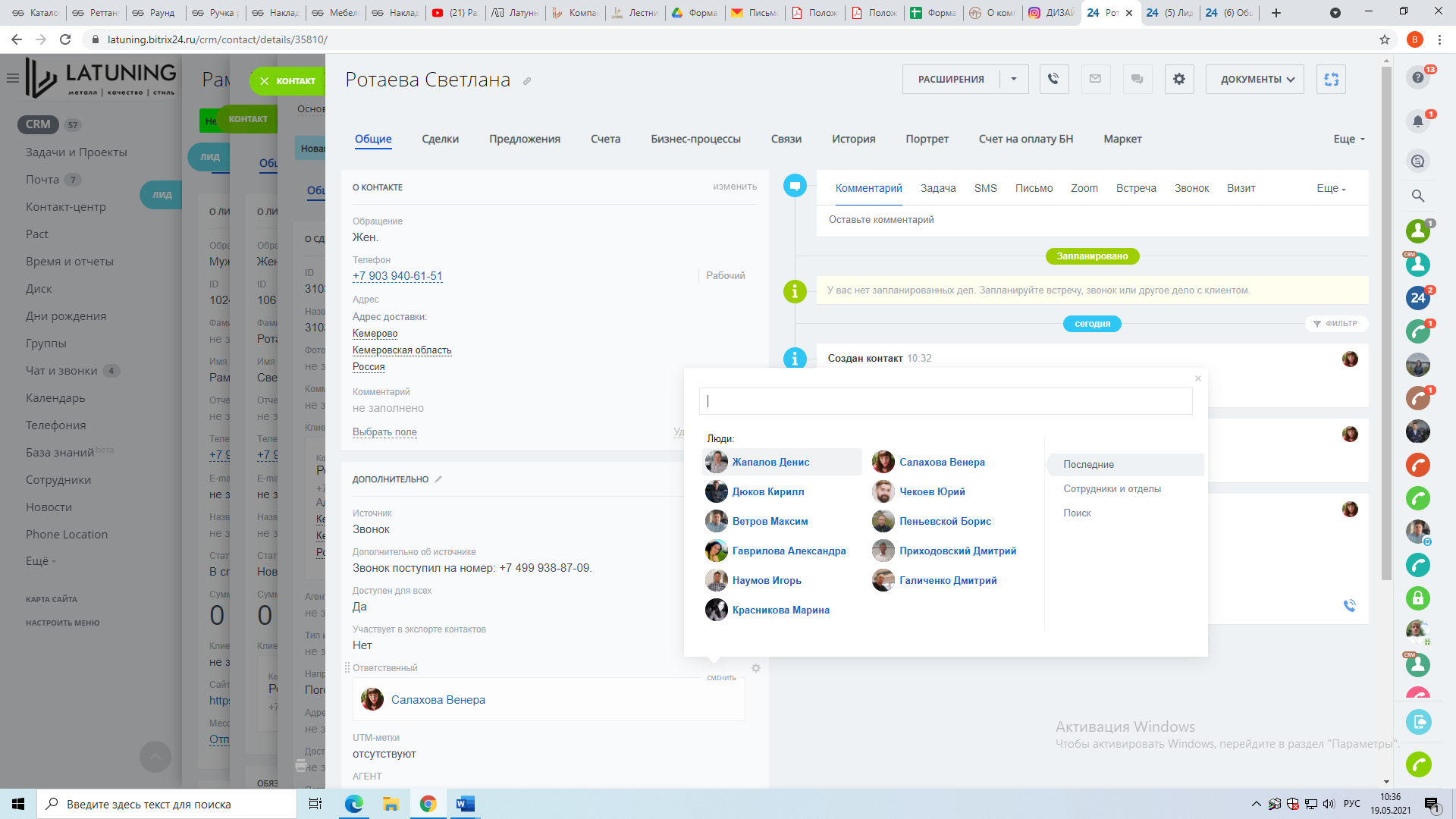This screenshot has height=819, width=1456.
Task: Click the user search input field
Action: point(945,401)
